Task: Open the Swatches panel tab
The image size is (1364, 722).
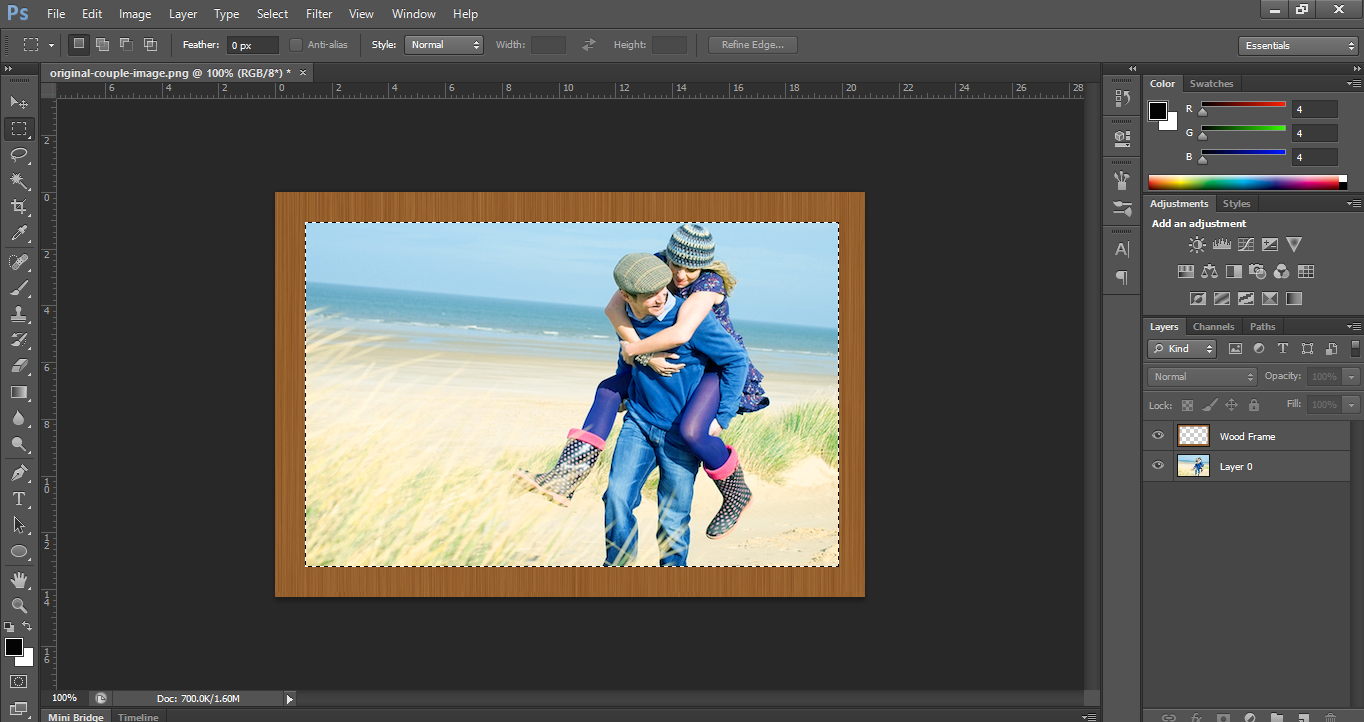Action: (x=1211, y=84)
